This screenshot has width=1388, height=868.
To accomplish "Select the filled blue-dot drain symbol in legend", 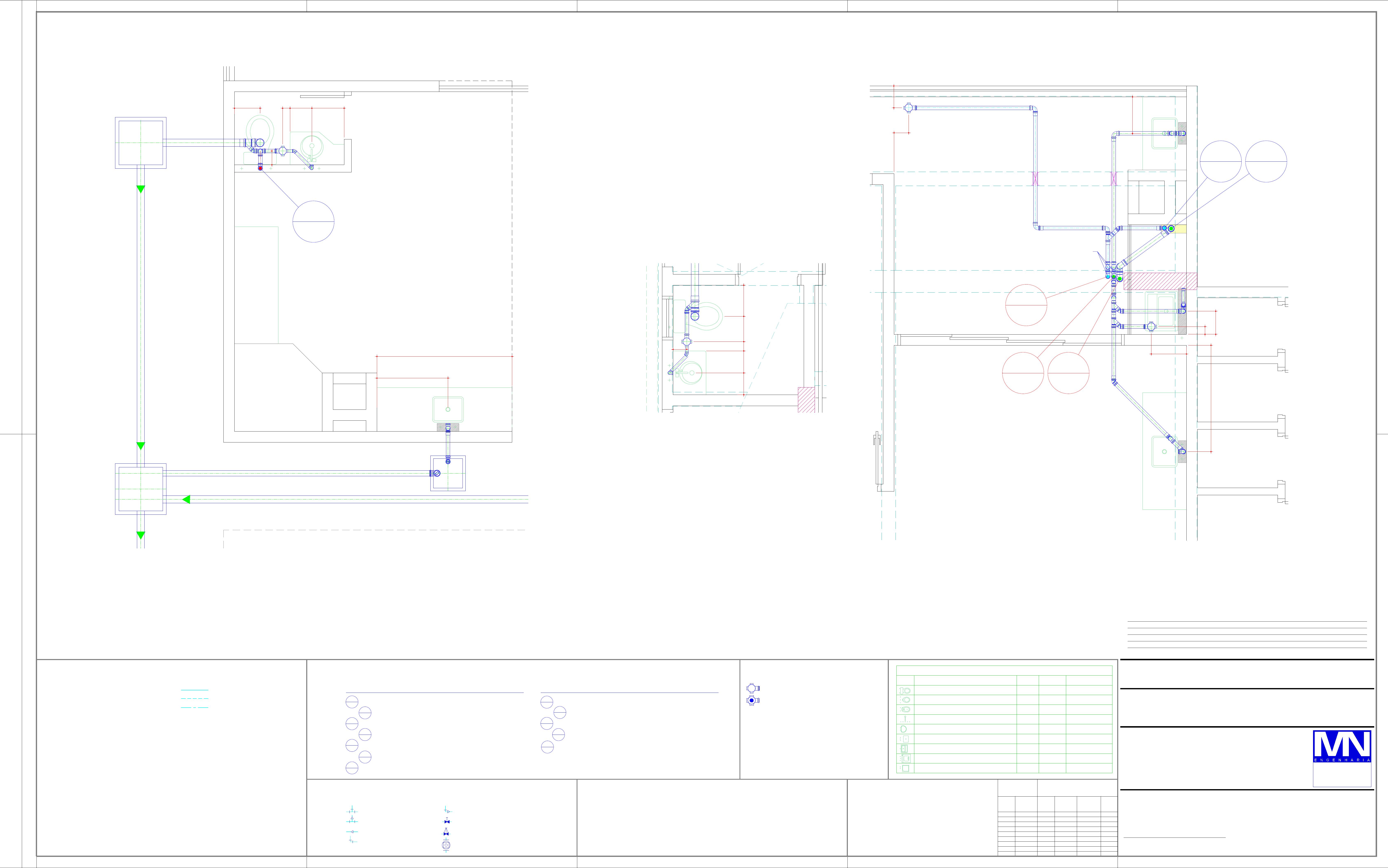I will coord(752,700).
